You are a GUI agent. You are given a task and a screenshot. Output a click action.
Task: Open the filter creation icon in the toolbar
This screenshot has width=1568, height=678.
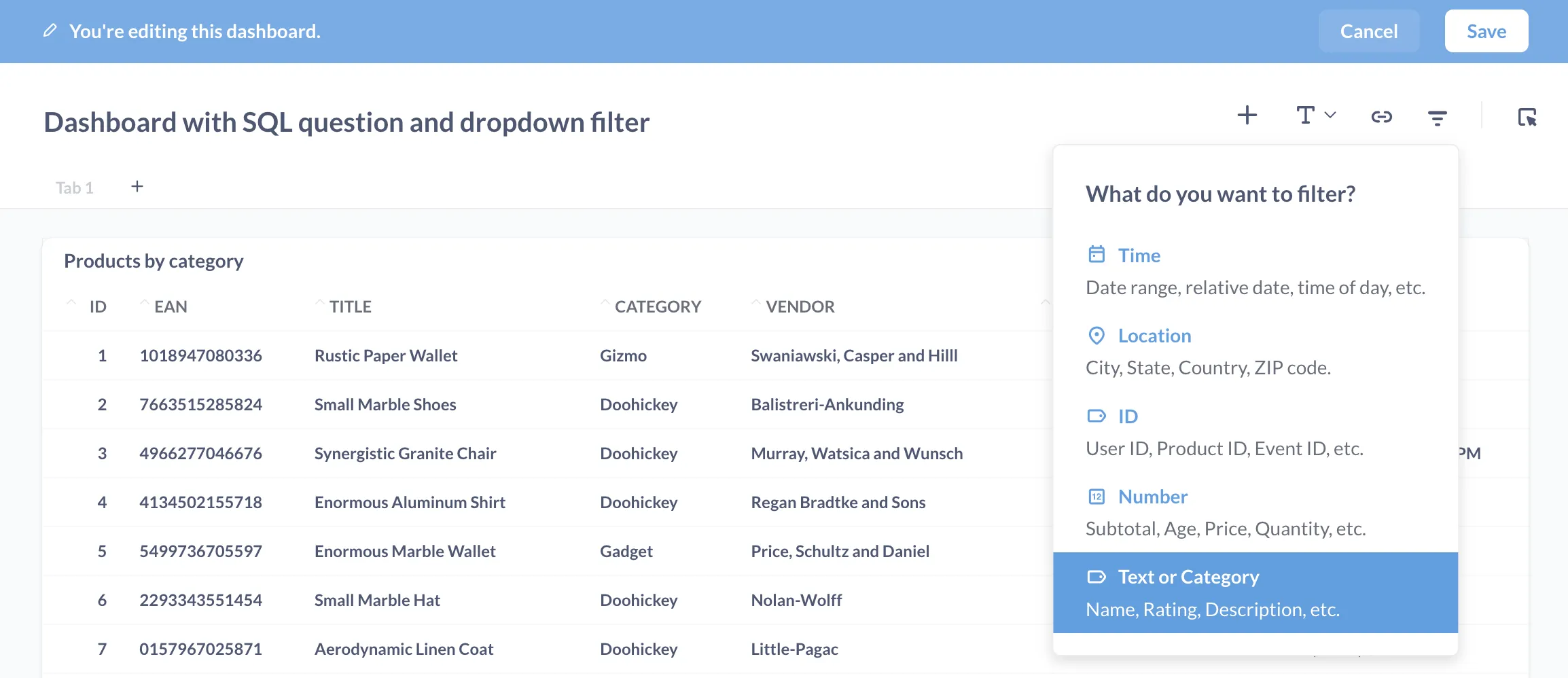[1436, 116]
